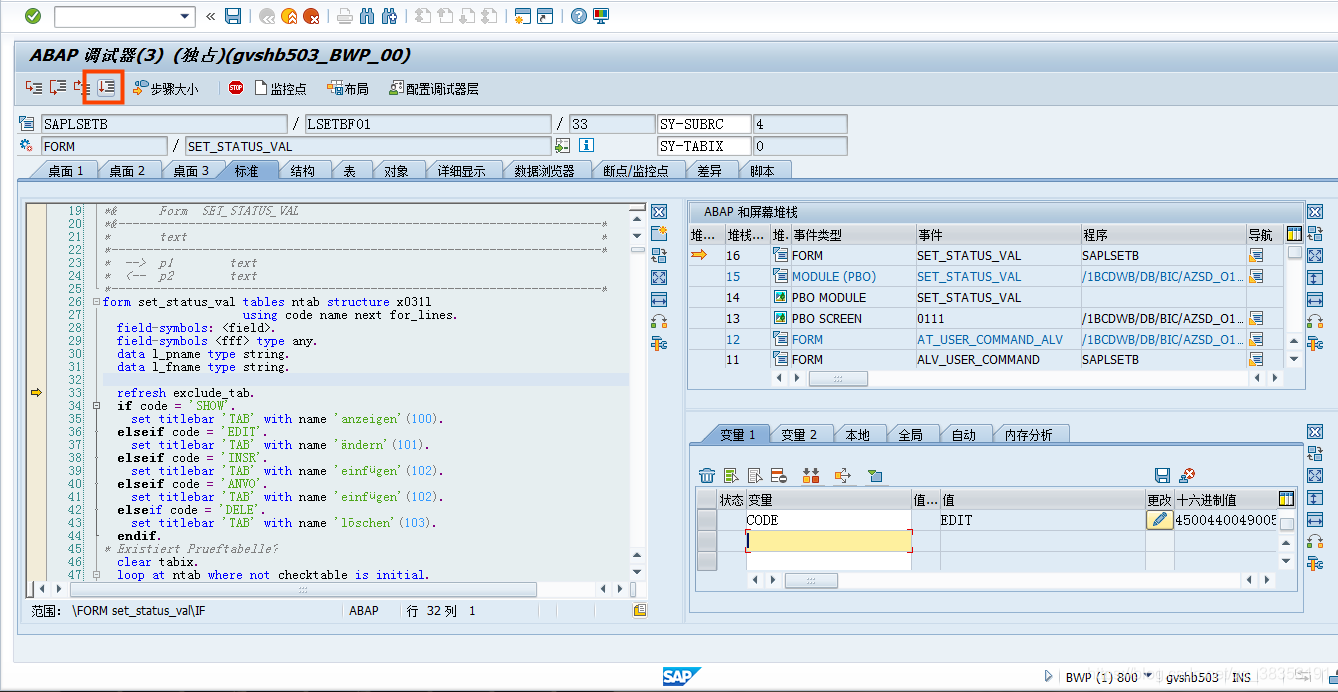Collapse the loop at ntab block

point(96,575)
